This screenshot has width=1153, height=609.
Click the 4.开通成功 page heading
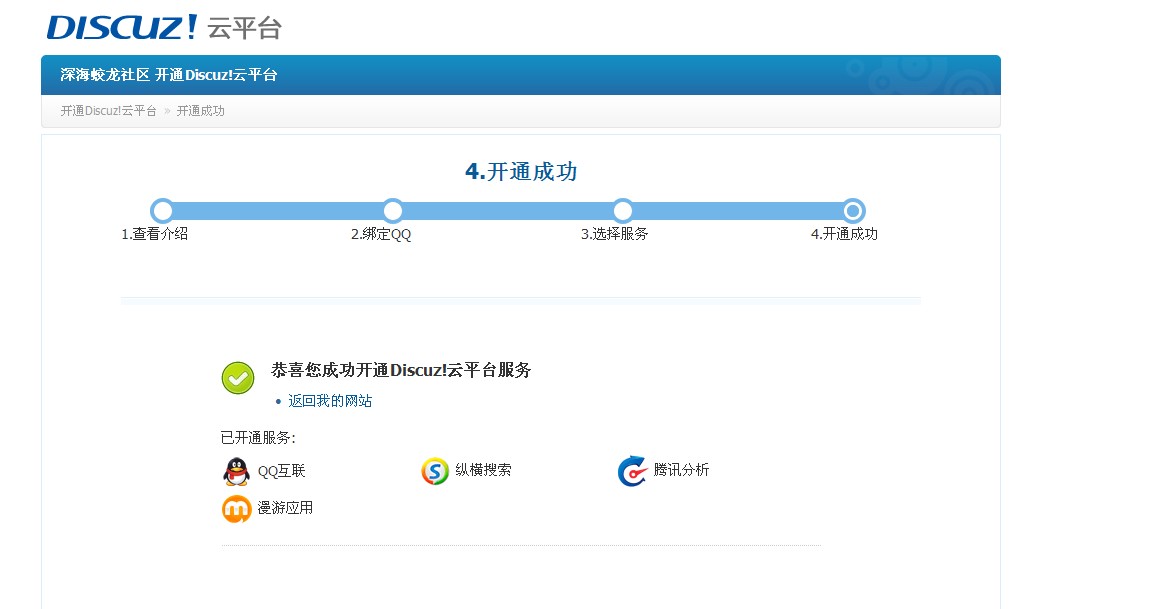[521, 172]
